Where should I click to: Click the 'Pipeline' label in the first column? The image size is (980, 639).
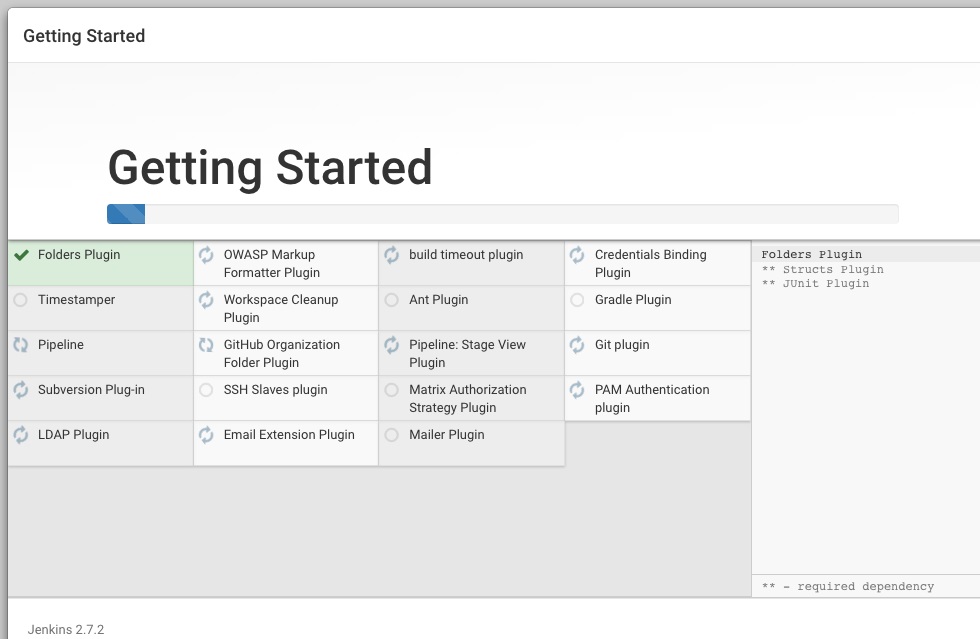pyautogui.click(x=61, y=345)
